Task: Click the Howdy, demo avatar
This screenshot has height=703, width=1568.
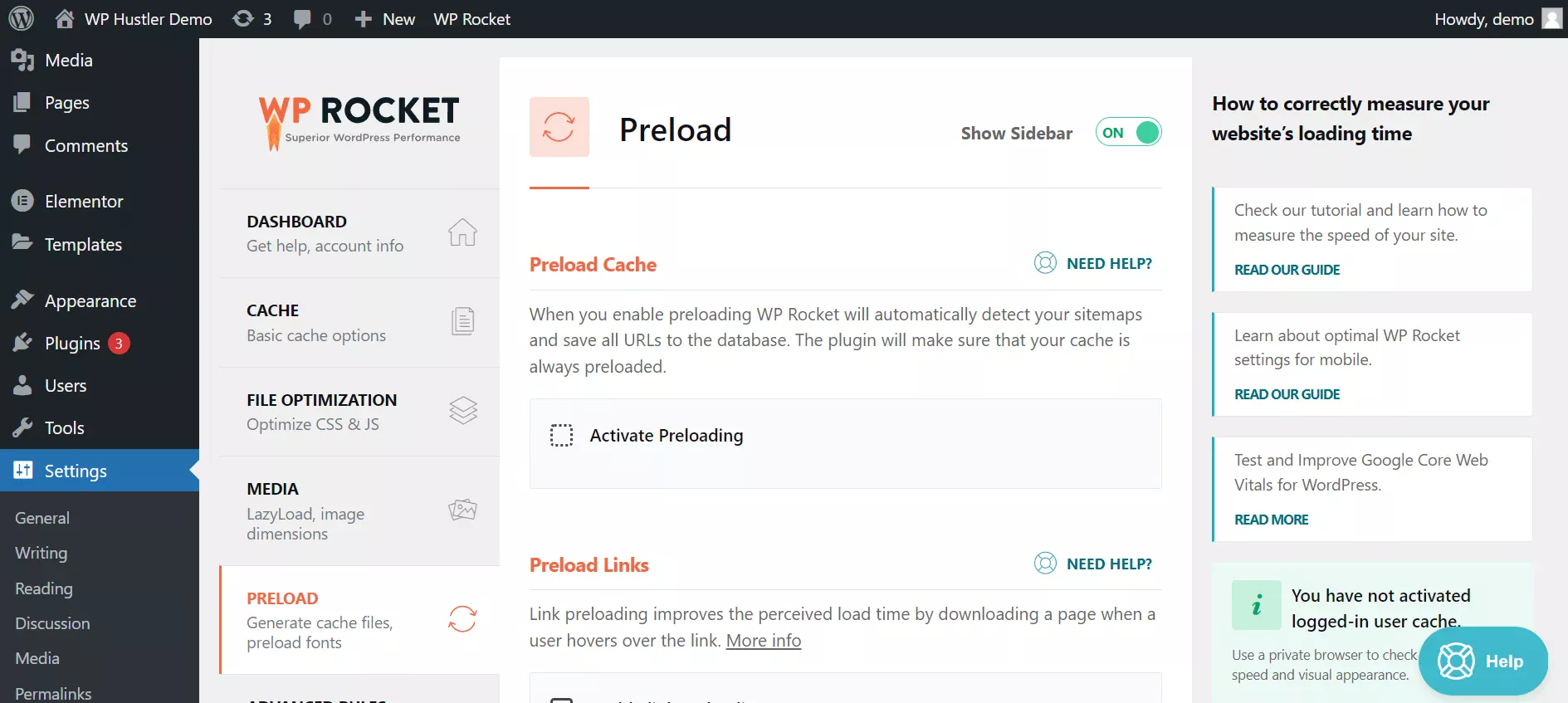Action: pos(1551,18)
